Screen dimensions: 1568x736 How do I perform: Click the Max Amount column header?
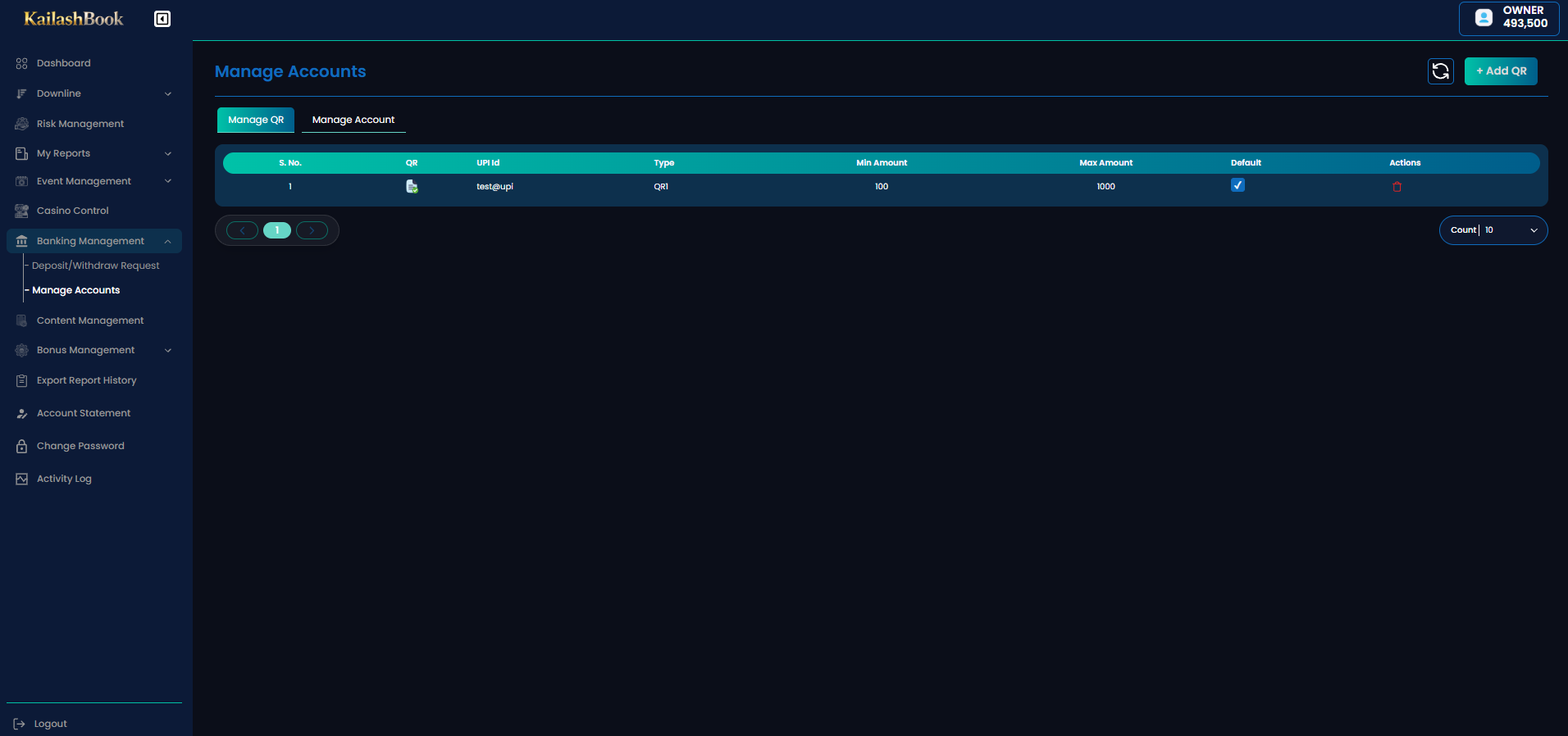pos(1106,163)
